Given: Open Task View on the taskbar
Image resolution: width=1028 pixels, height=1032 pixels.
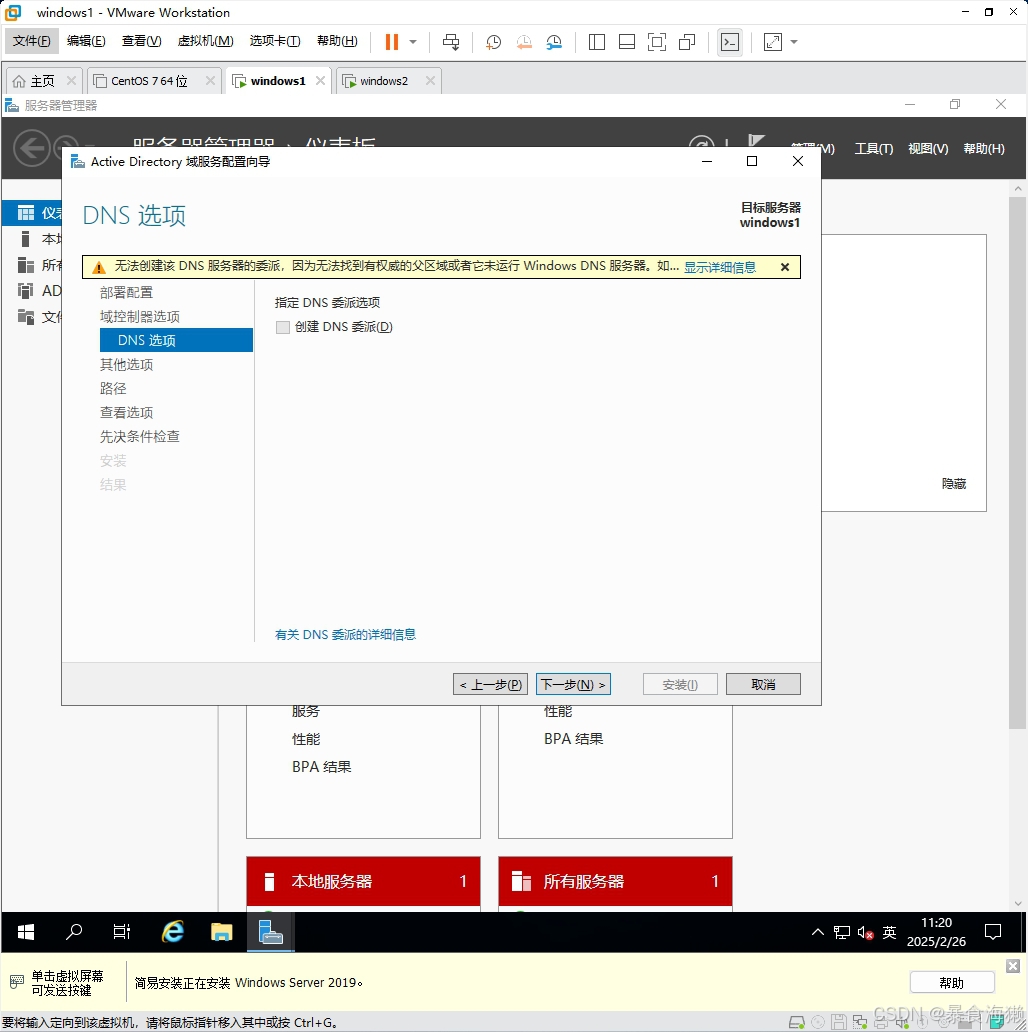Looking at the screenshot, I should pyautogui.click(x=122, y=932).
